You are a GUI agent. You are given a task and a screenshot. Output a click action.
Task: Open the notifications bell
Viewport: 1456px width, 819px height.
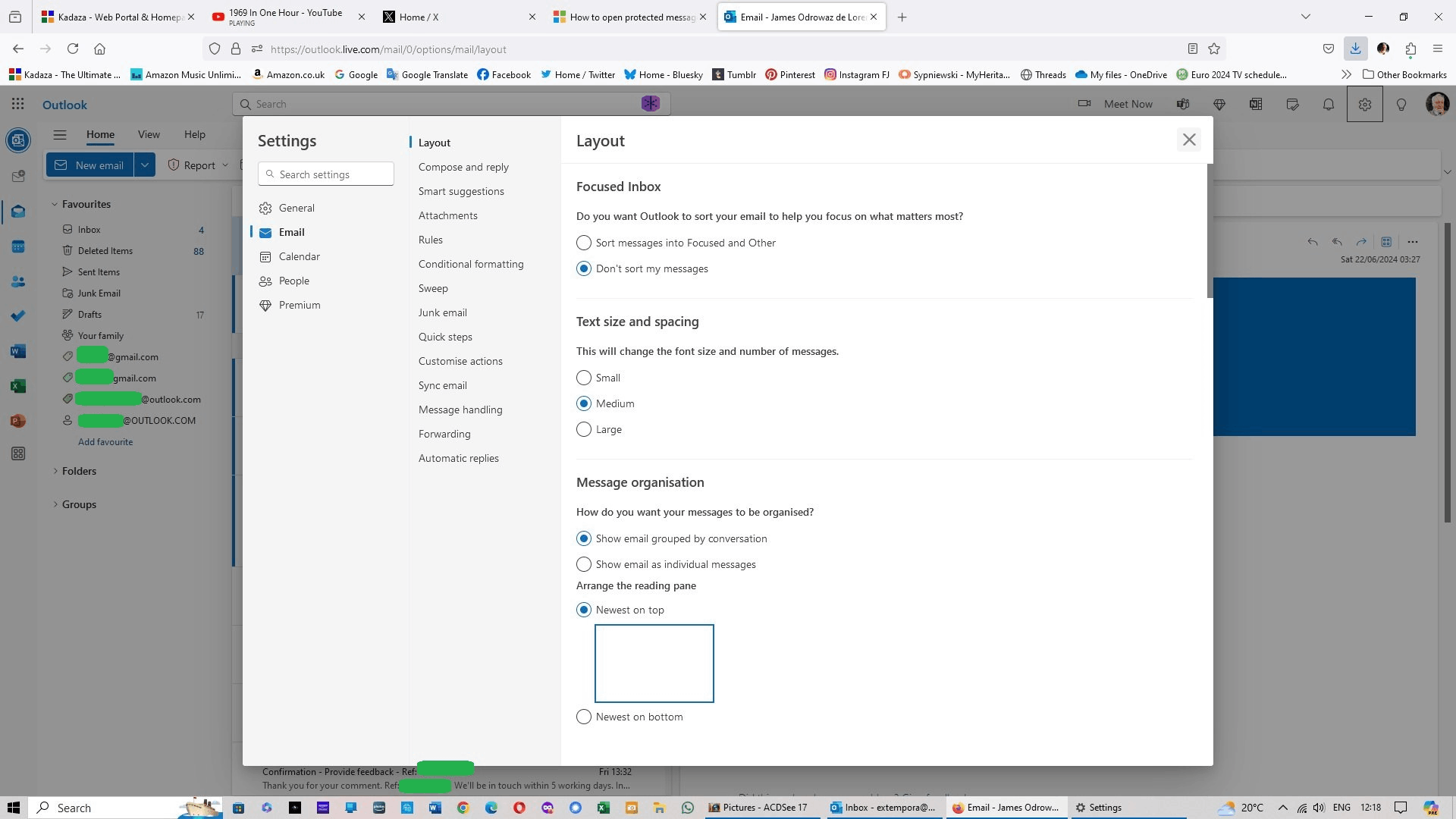pyautogui.click(x=1328, y=104)
